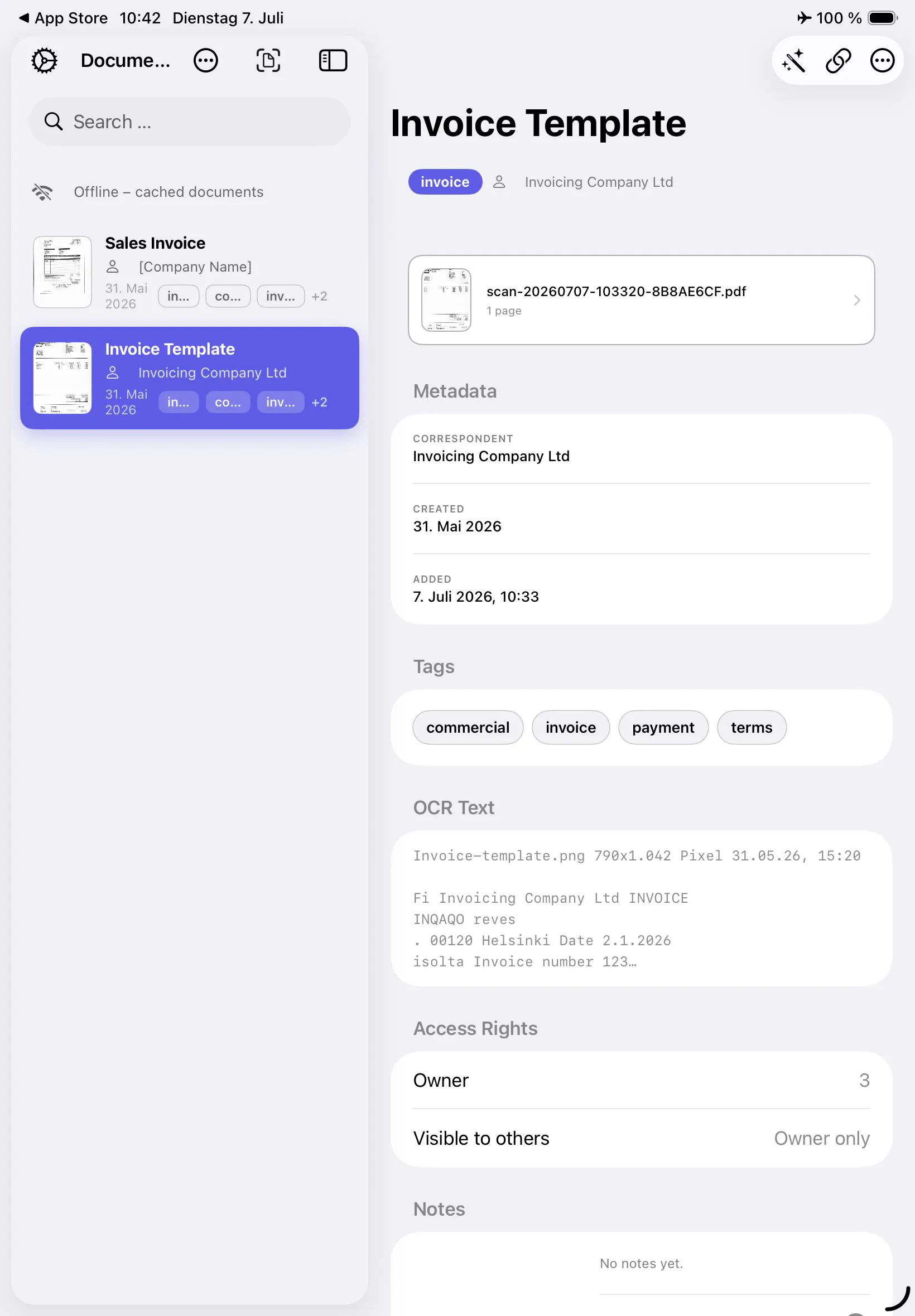Tap the Sales Invoice thumbnail
Screen dimensions: 915x1316
click(x=62, y=272)
